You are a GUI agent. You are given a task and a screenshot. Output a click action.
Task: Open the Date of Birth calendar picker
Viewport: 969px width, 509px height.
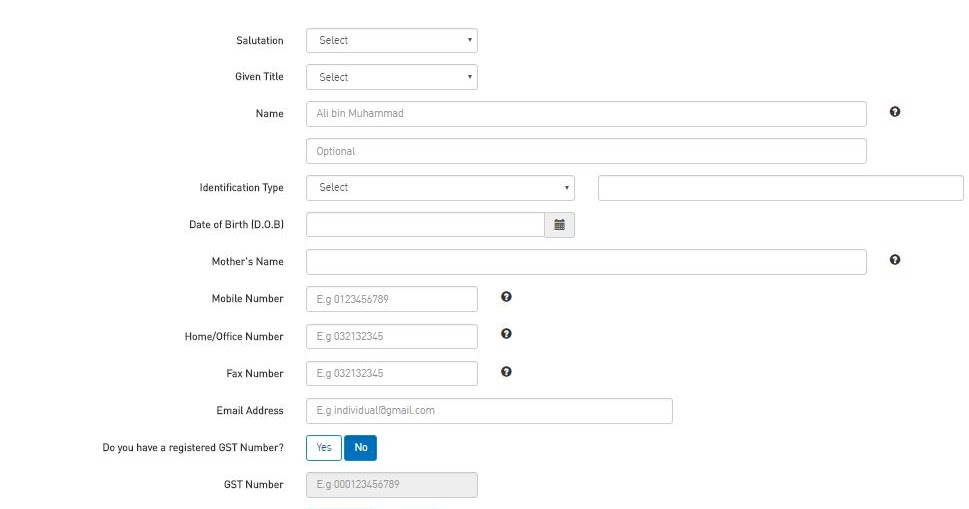click(559, 225)
